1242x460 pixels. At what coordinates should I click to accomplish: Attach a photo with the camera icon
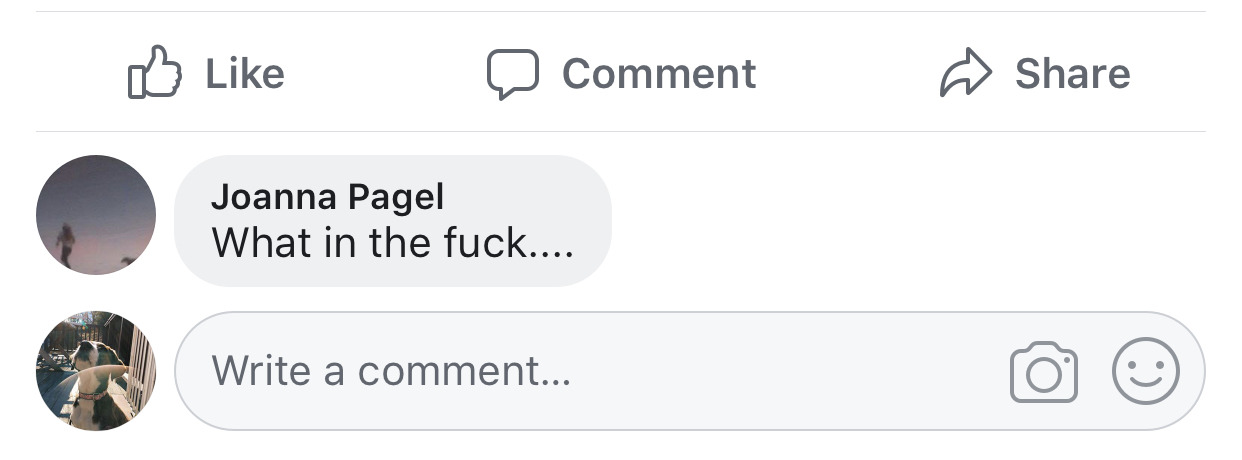[1043, 372]
